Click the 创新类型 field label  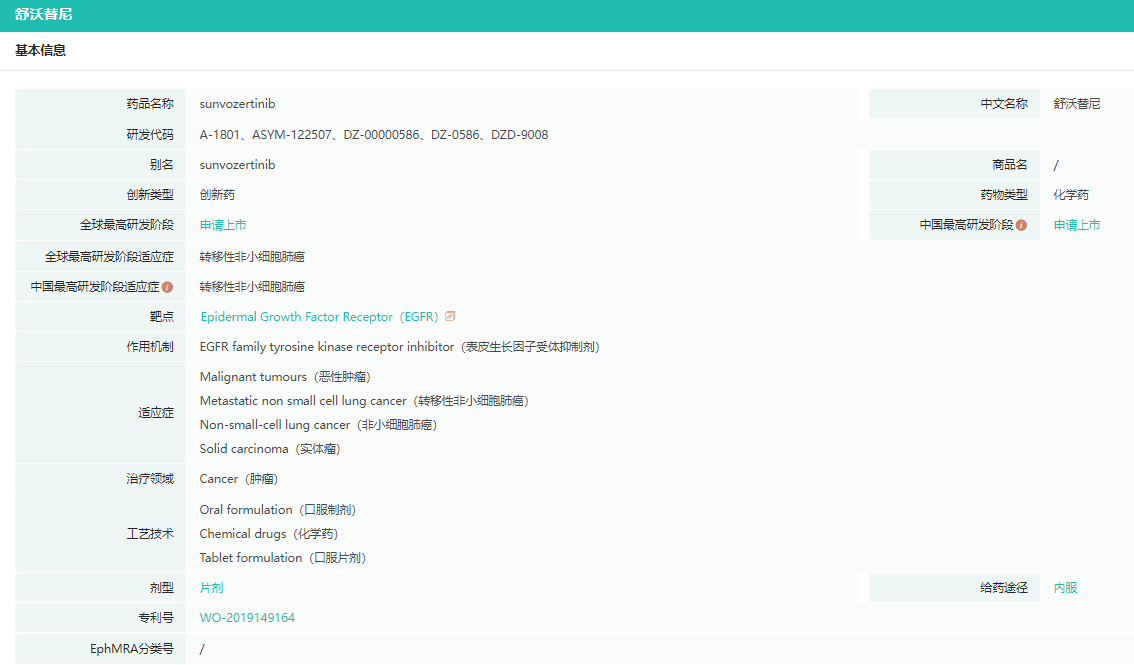point(150,195)
